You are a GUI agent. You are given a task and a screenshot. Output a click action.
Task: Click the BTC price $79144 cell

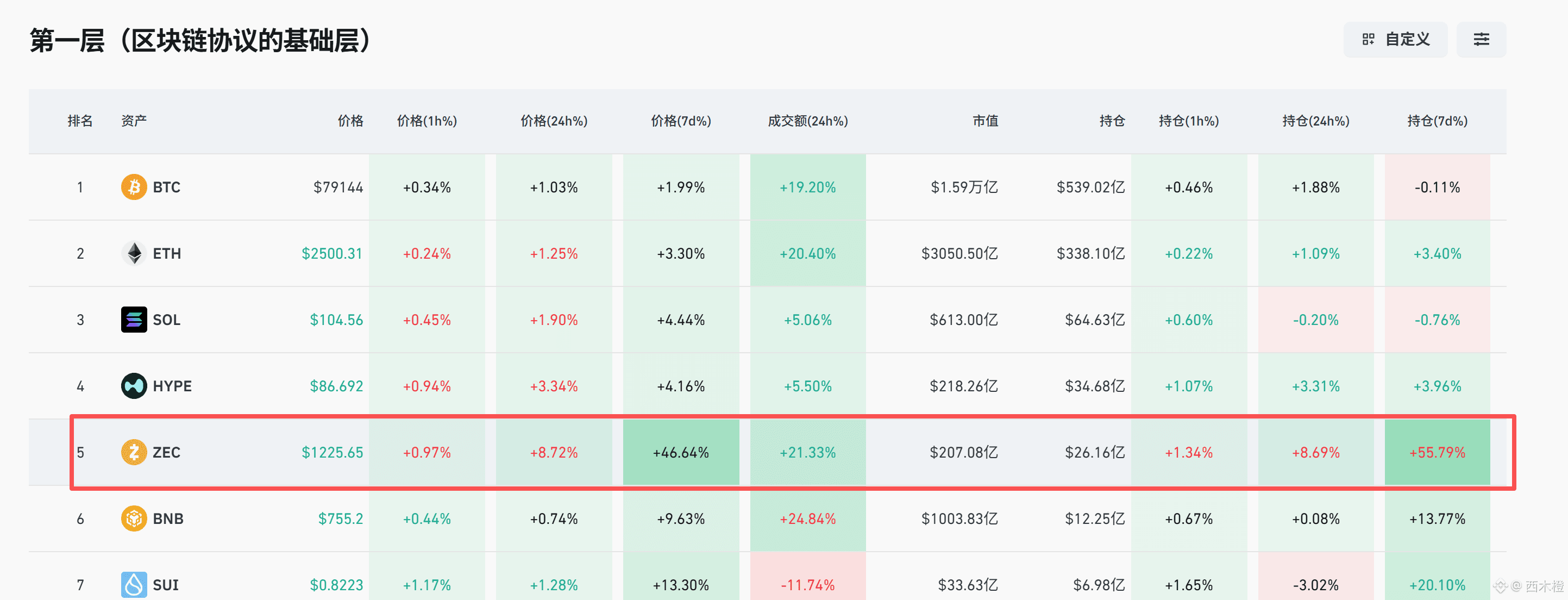pos(338,187)
